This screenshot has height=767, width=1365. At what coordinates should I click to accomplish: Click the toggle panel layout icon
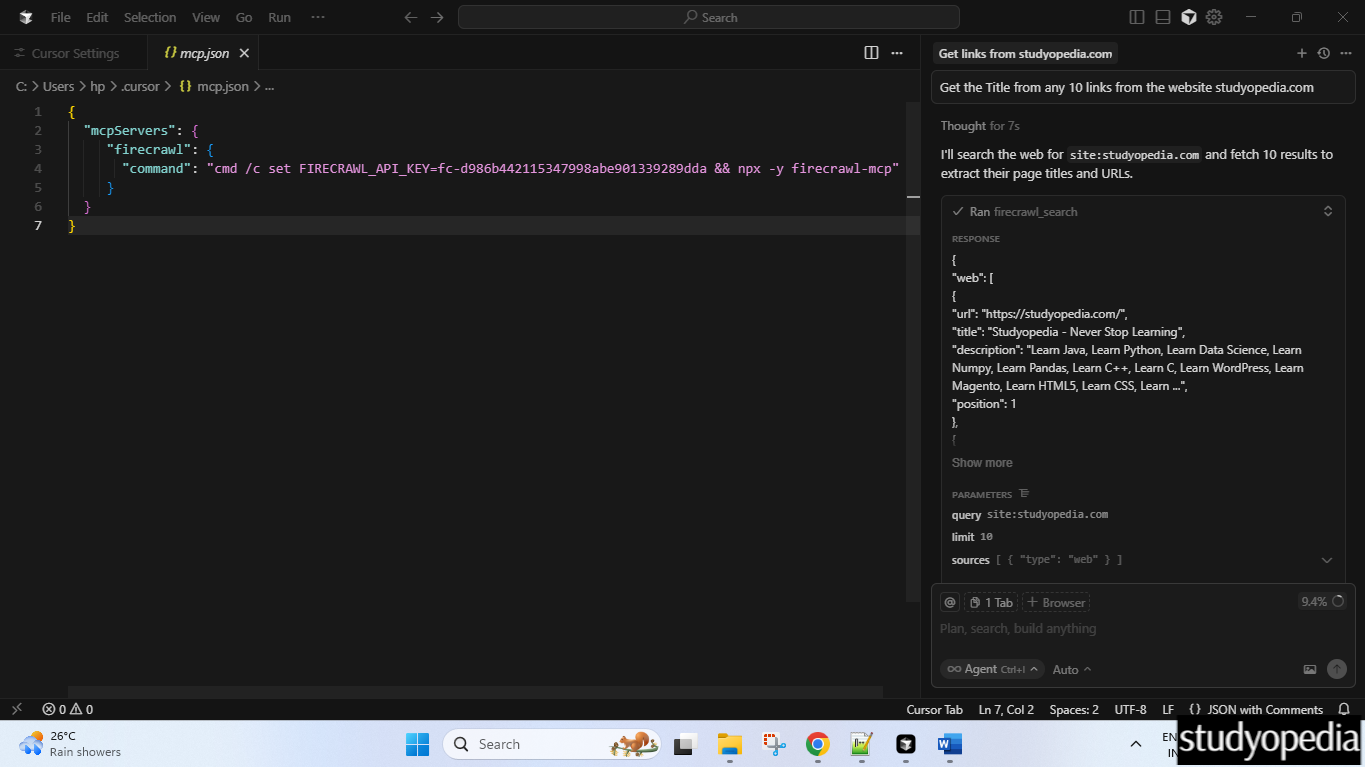[1162, 17]
